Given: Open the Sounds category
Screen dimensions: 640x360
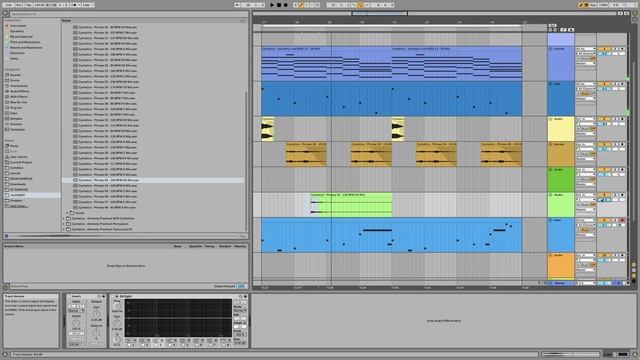Looking at the screenshot, I should click(x=16, y=75).
